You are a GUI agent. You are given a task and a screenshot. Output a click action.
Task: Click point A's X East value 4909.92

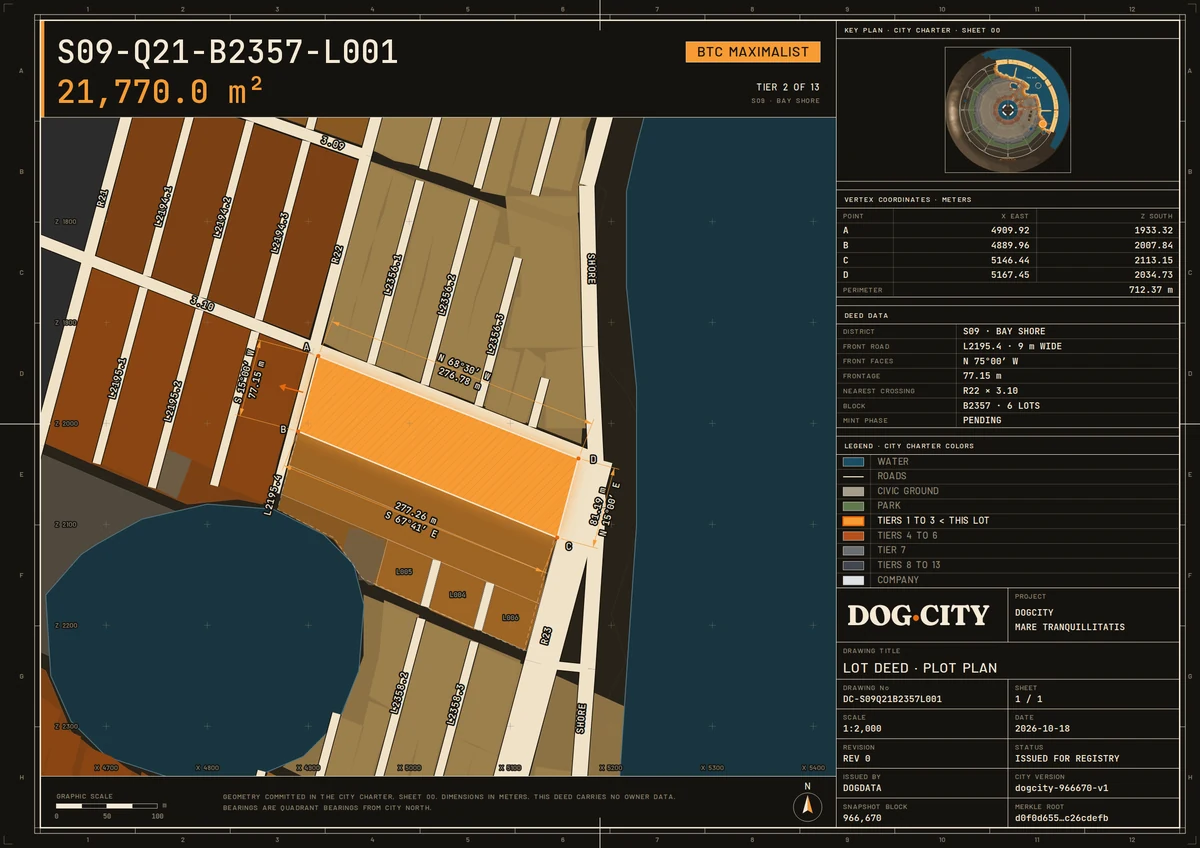1011,230
